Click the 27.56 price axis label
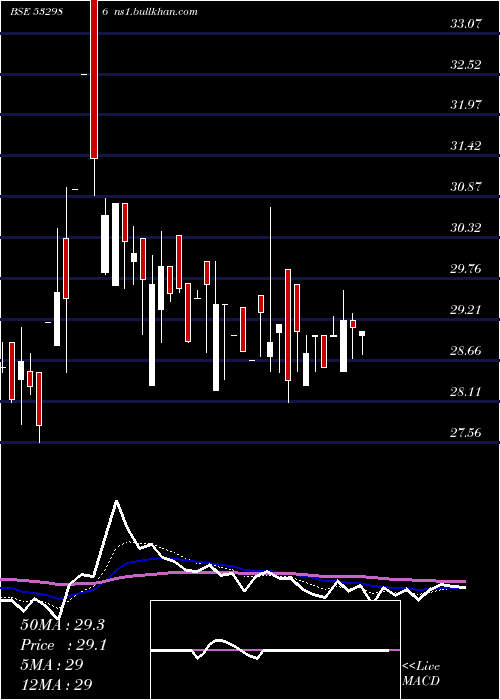The width and height of the screenshot is (500, 700). coord(466,432)
